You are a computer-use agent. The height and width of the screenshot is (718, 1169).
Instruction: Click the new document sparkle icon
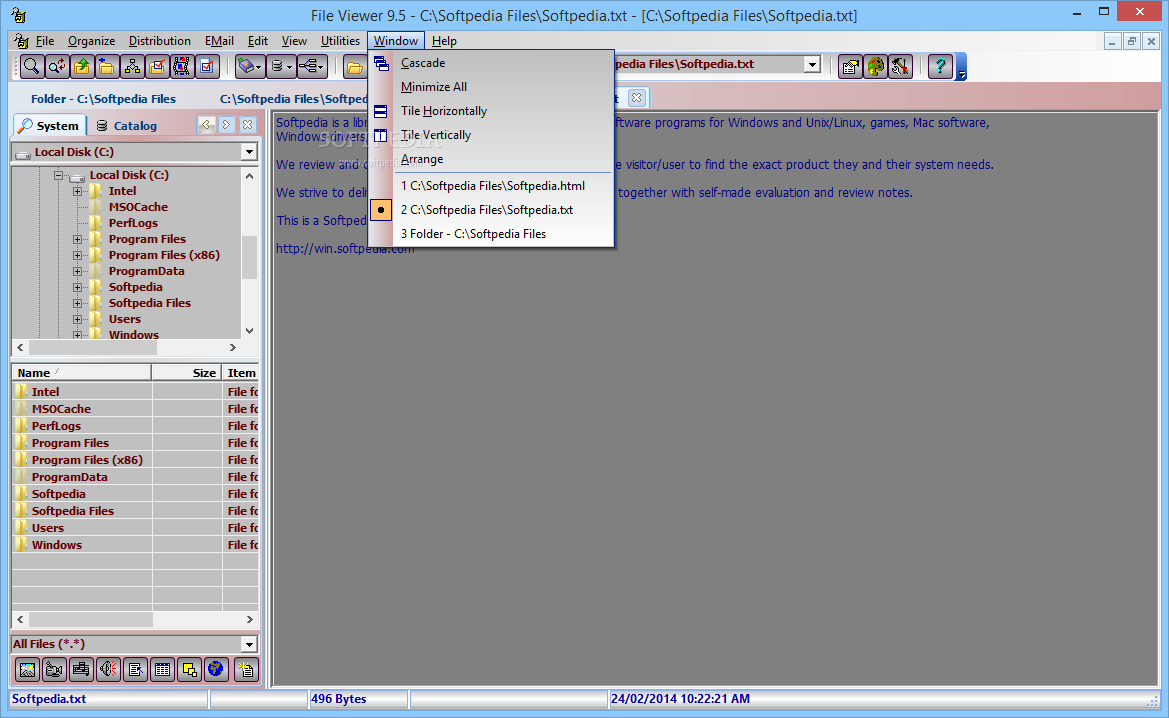click(246, 670)
